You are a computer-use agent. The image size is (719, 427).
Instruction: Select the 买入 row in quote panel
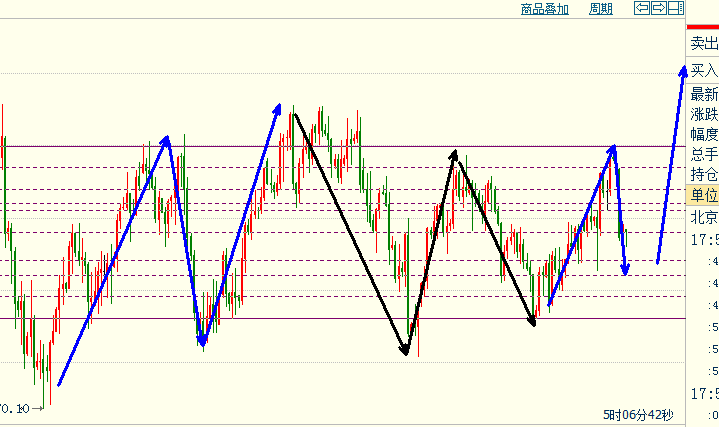703,70
